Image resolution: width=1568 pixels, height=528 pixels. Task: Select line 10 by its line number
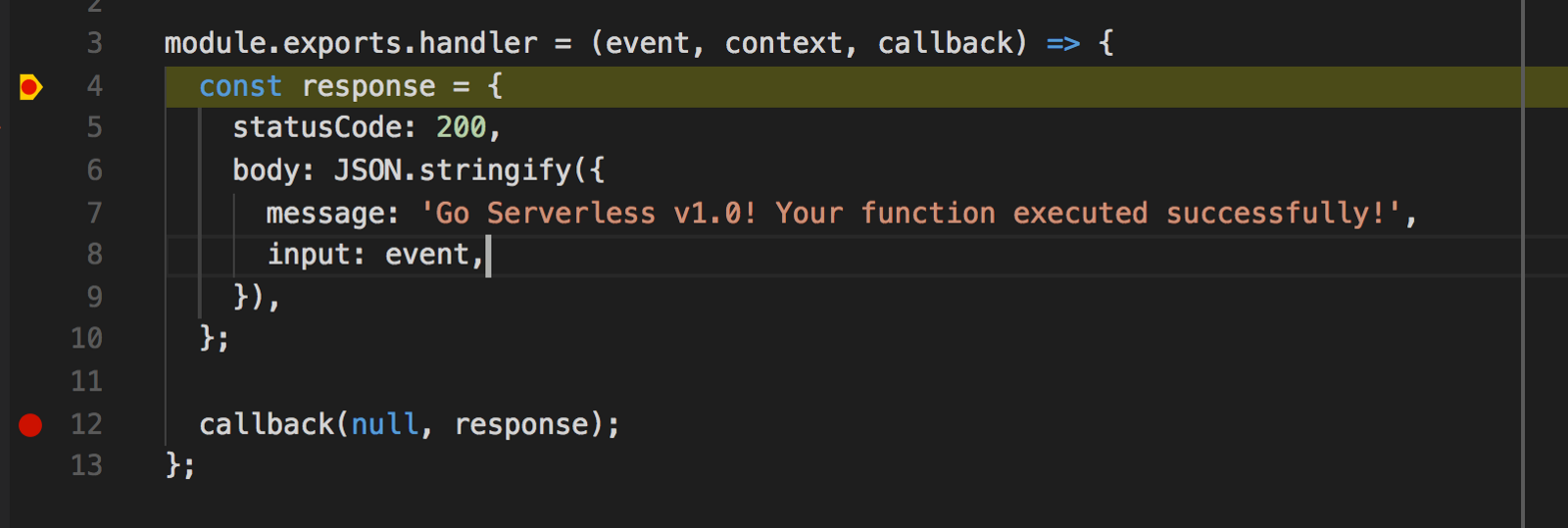86,339
